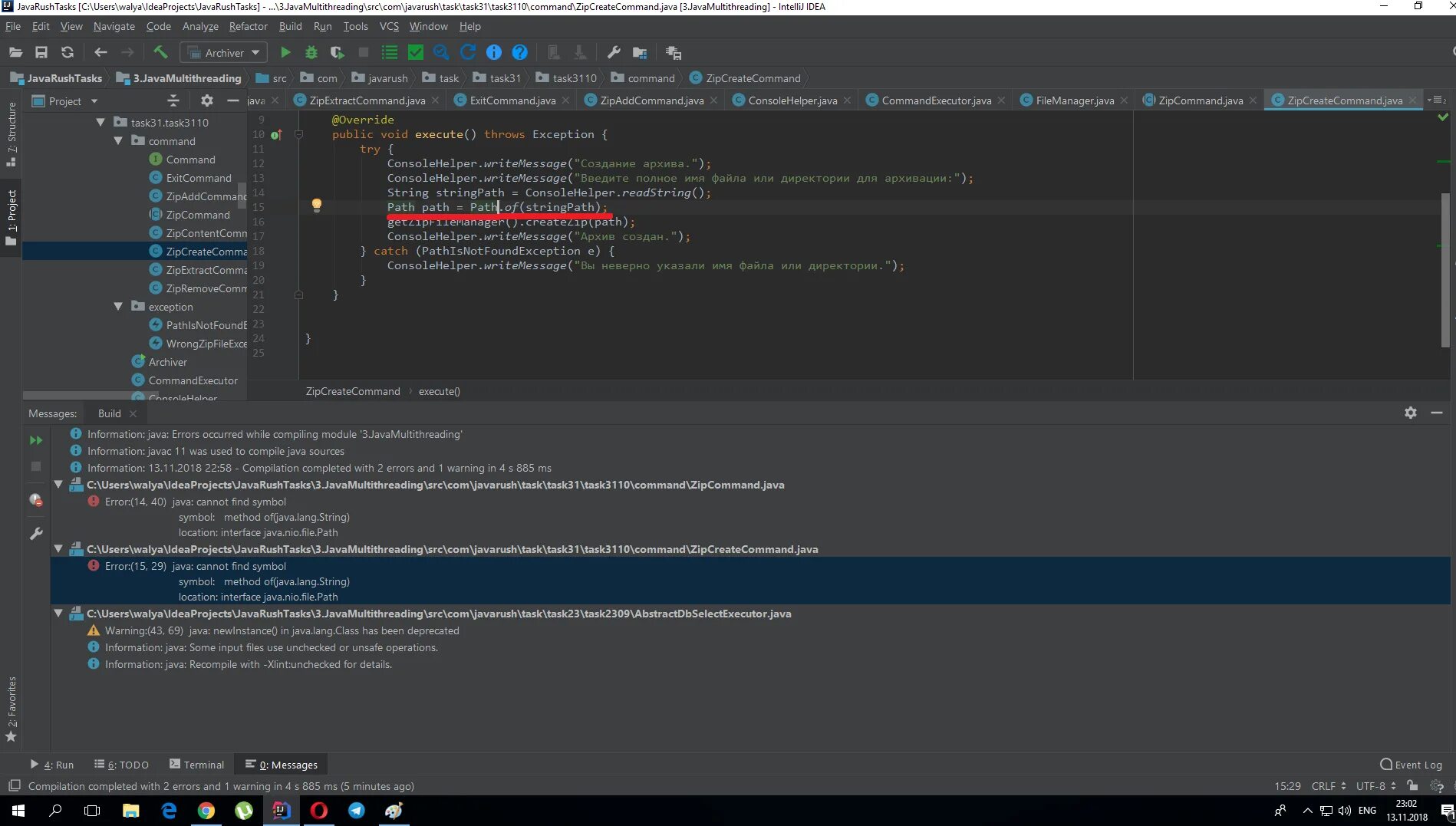Switch to FileManager.java tab

pyautogui.click(x=1075, y=100)
